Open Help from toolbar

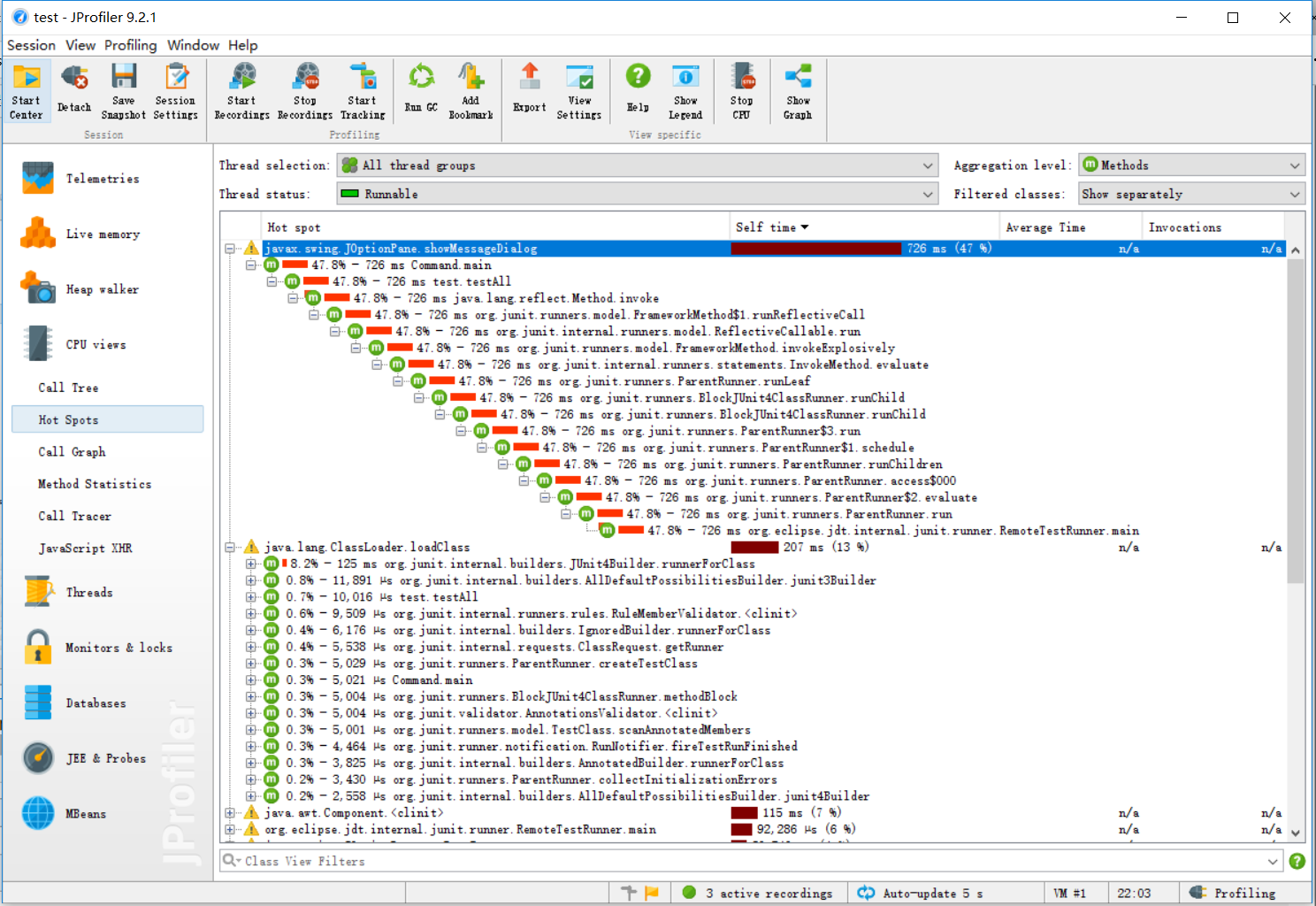(638, 91)
